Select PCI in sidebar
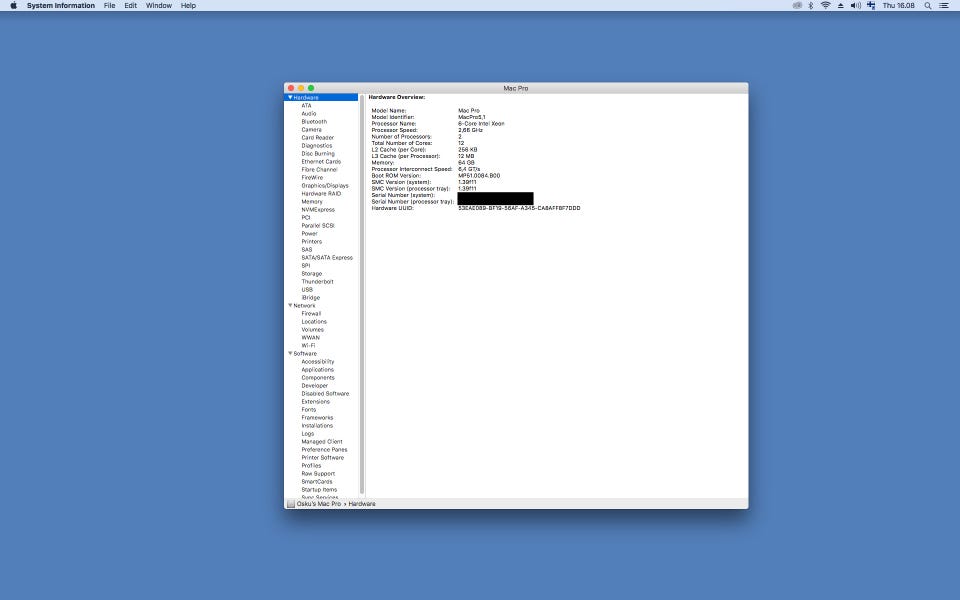This screenshot has width=960, height=600. coord(306,217)
